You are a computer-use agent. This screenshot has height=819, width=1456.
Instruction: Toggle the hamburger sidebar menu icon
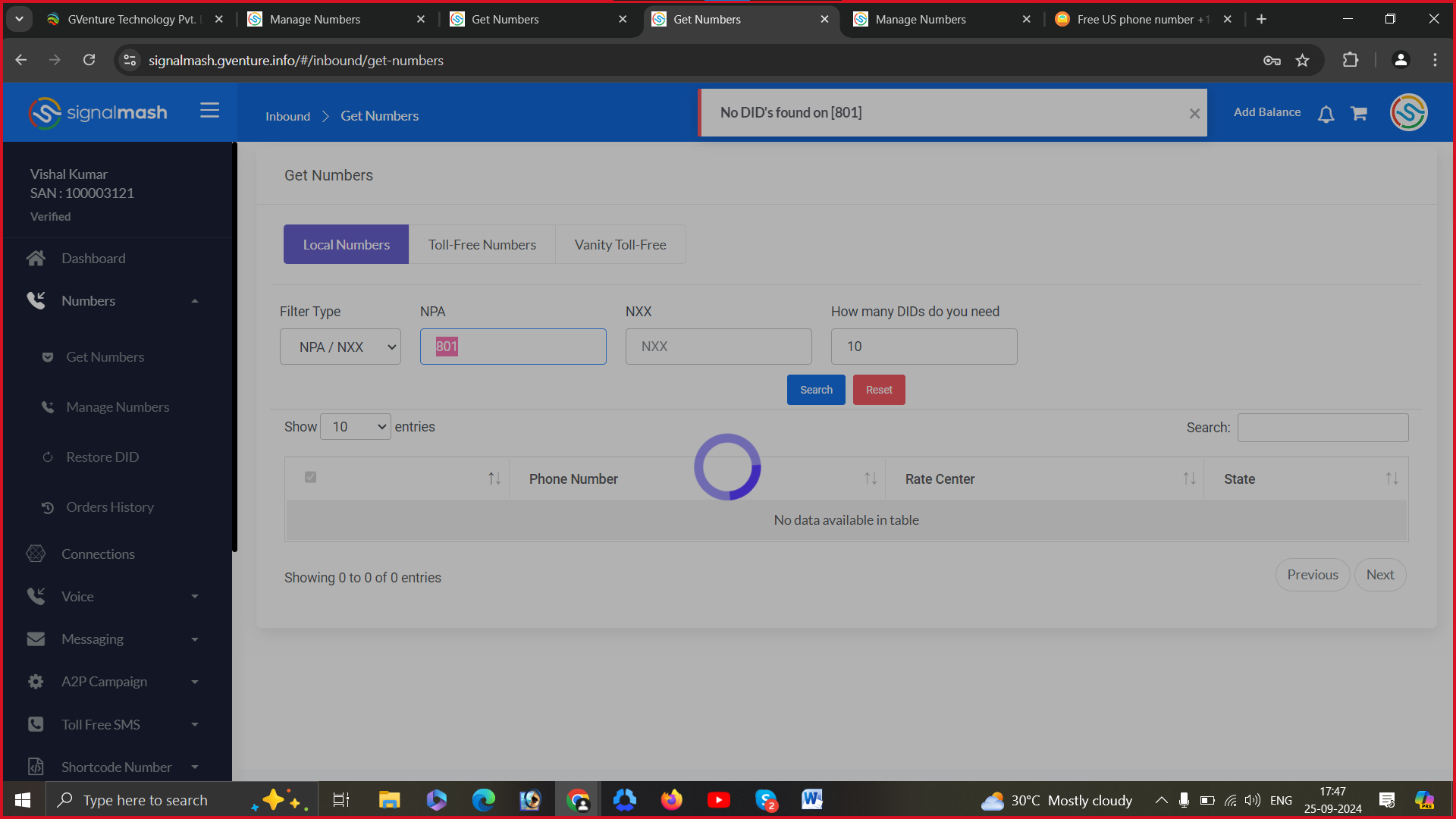[x=209, y=111]
